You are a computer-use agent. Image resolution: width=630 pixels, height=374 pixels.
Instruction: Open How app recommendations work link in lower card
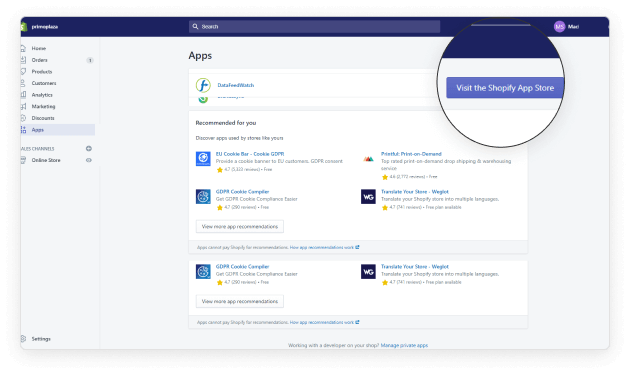click(325, 322)
